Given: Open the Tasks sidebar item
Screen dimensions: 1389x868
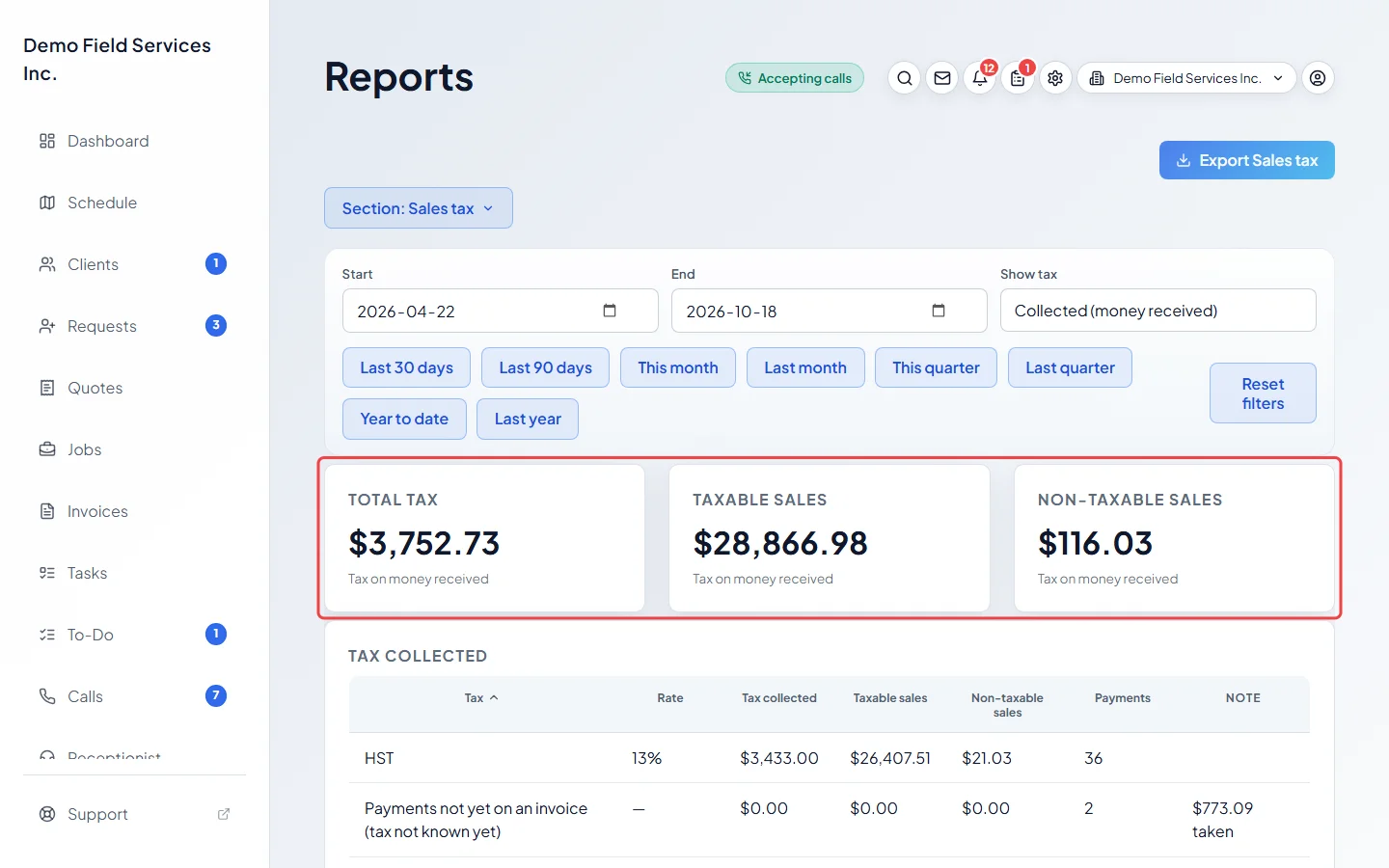Looking at the screenshot, I should pos(134,573).
